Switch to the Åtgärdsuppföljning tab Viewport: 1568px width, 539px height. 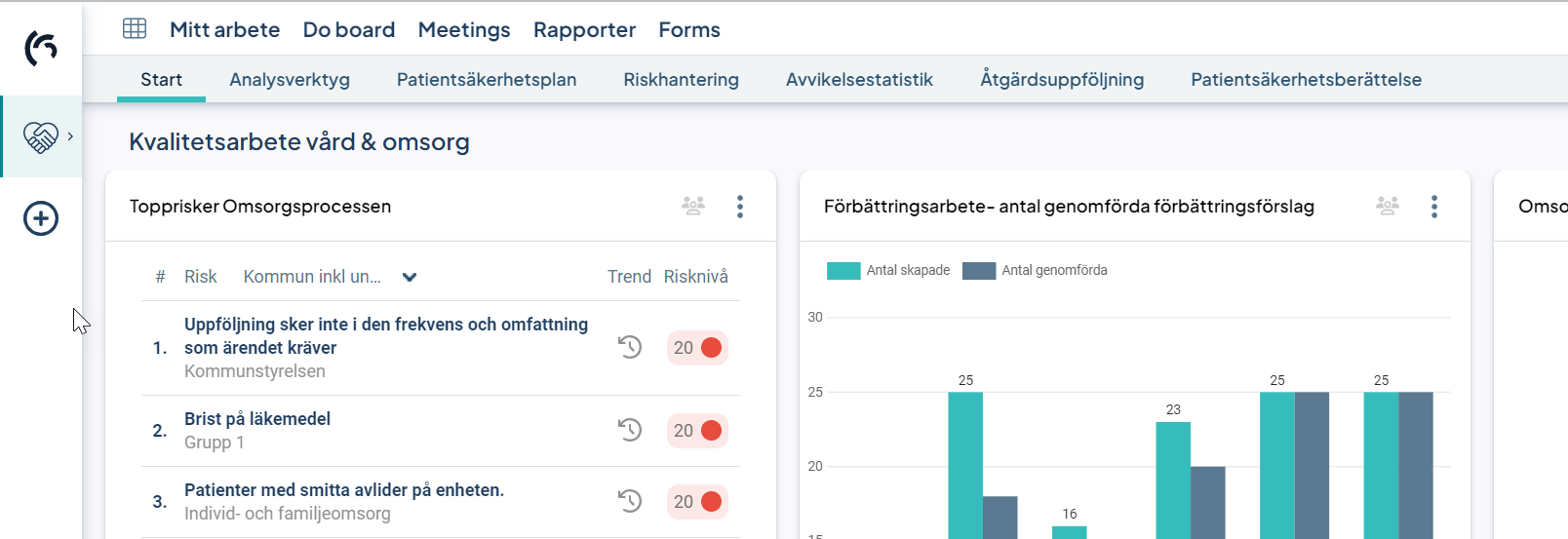tap(1062, 79)
